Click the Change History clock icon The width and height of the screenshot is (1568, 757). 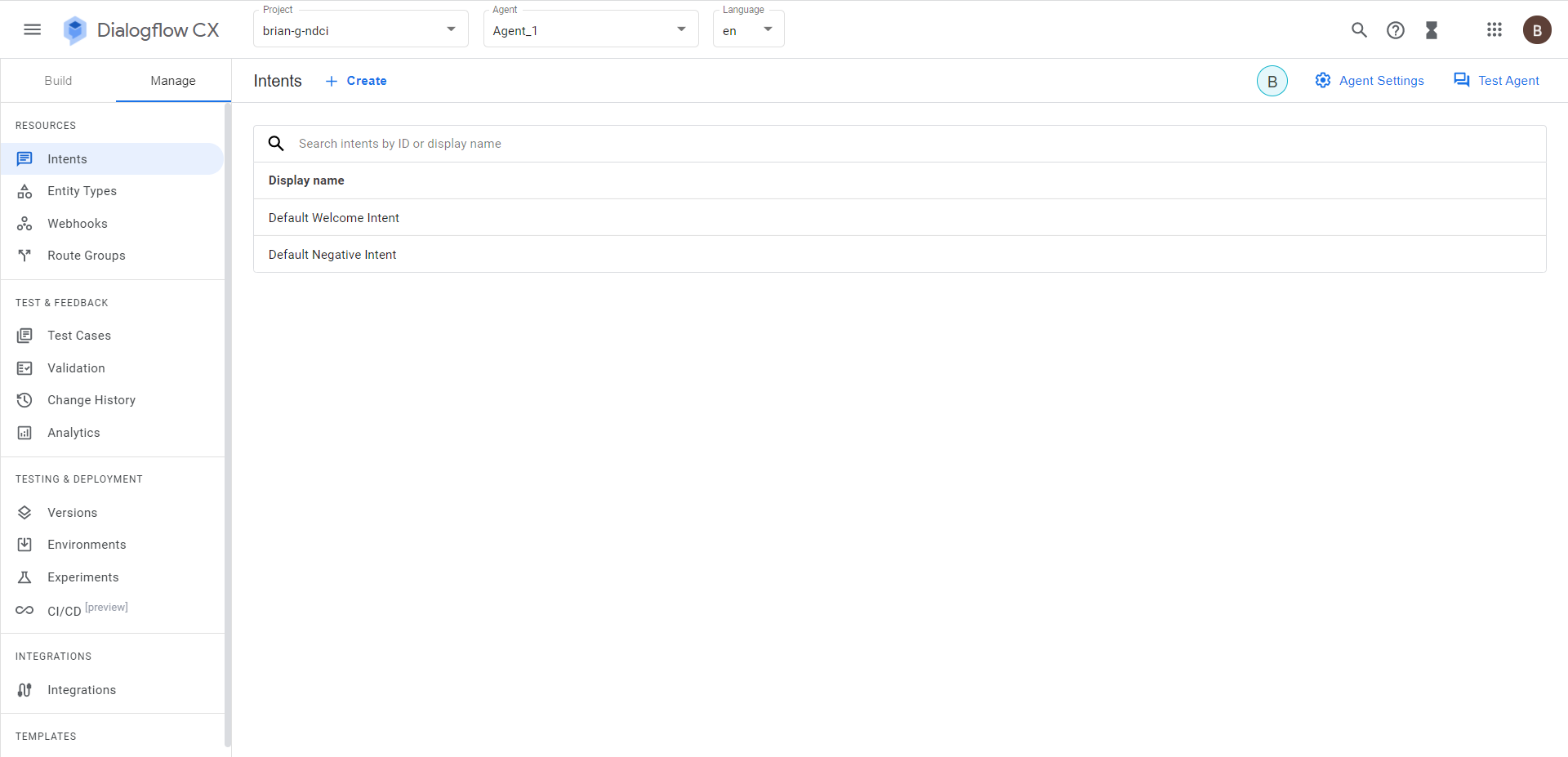pyautogui.click(x=24, y=400)
